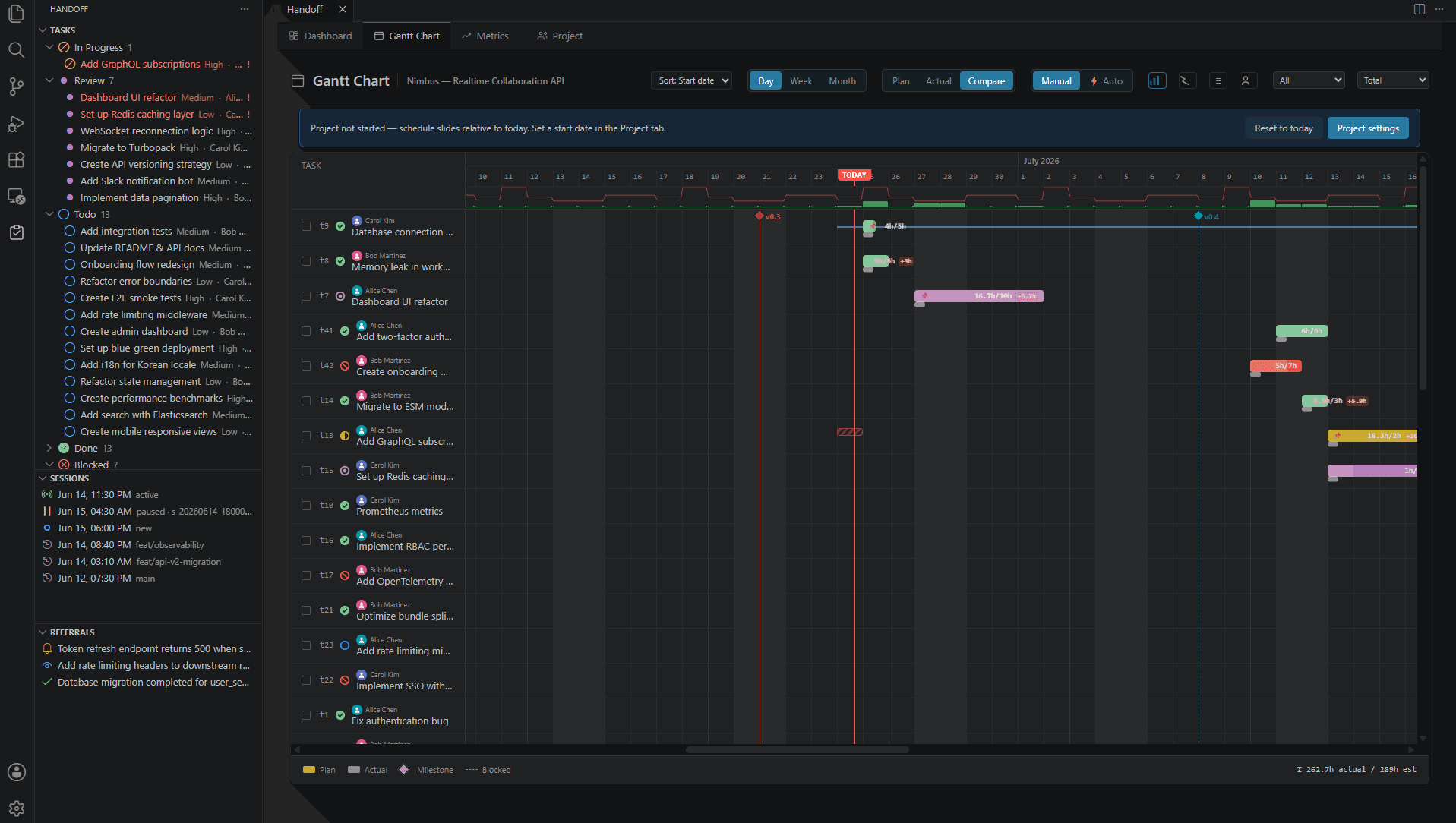This screenshot has width=1456, height=823.
Task: Open the Search icon in activity bar
Action: (x=16, y=50)
